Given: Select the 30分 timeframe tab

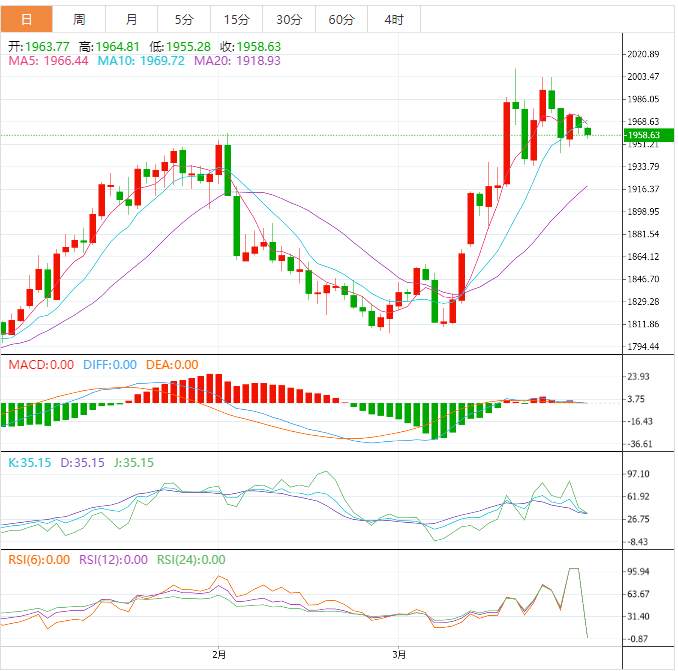Looking at the screenshot, I should [289, 20].
